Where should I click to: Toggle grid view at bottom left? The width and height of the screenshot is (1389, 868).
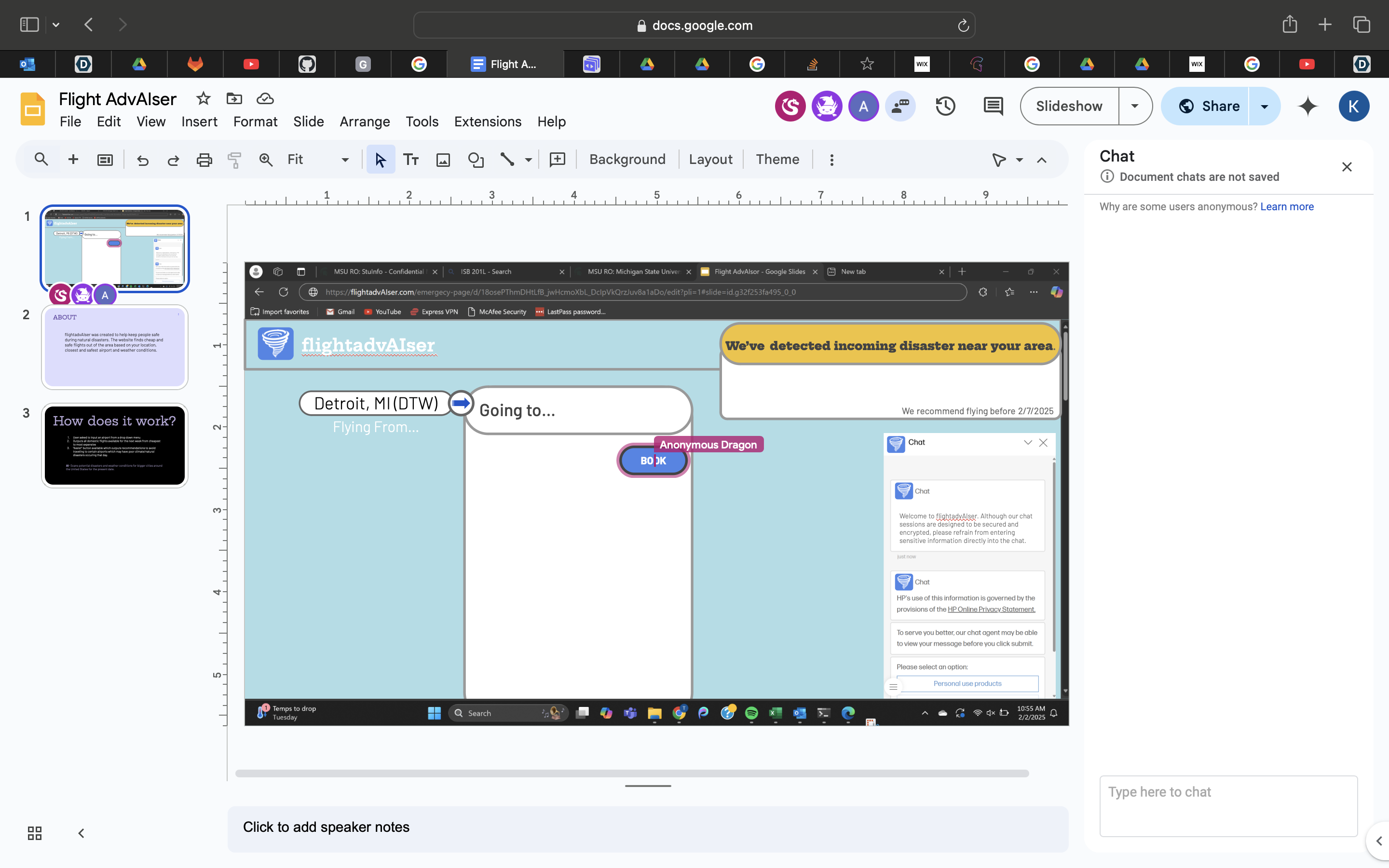[x=34, y=833]
